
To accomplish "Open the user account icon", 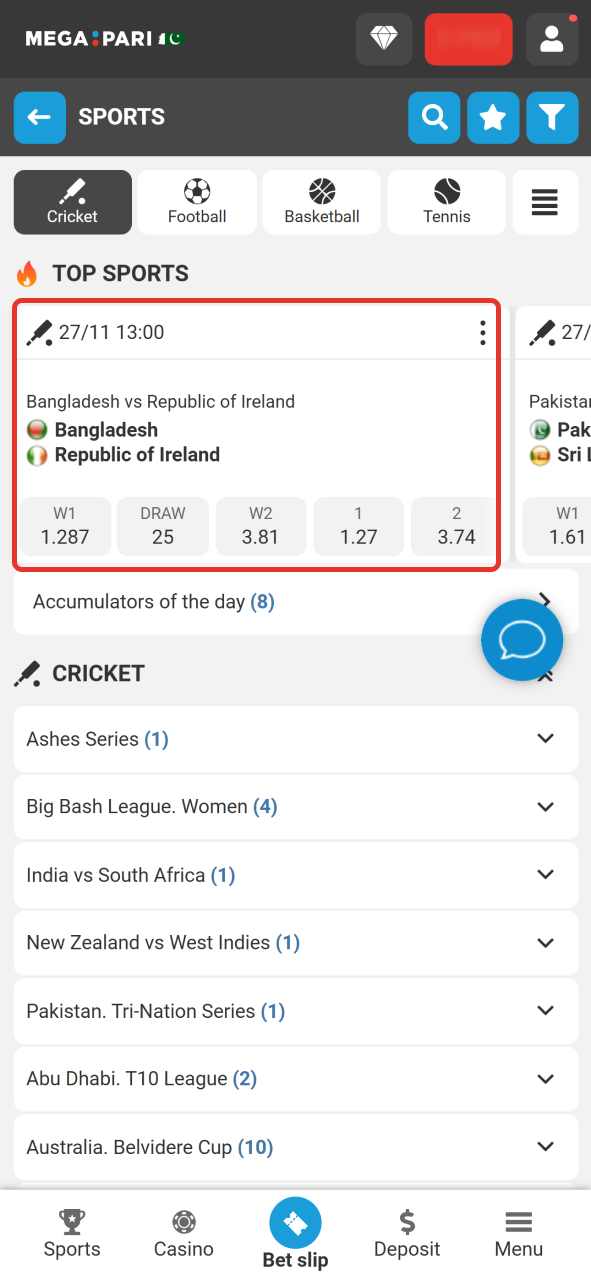I will [x=552, y=40].
